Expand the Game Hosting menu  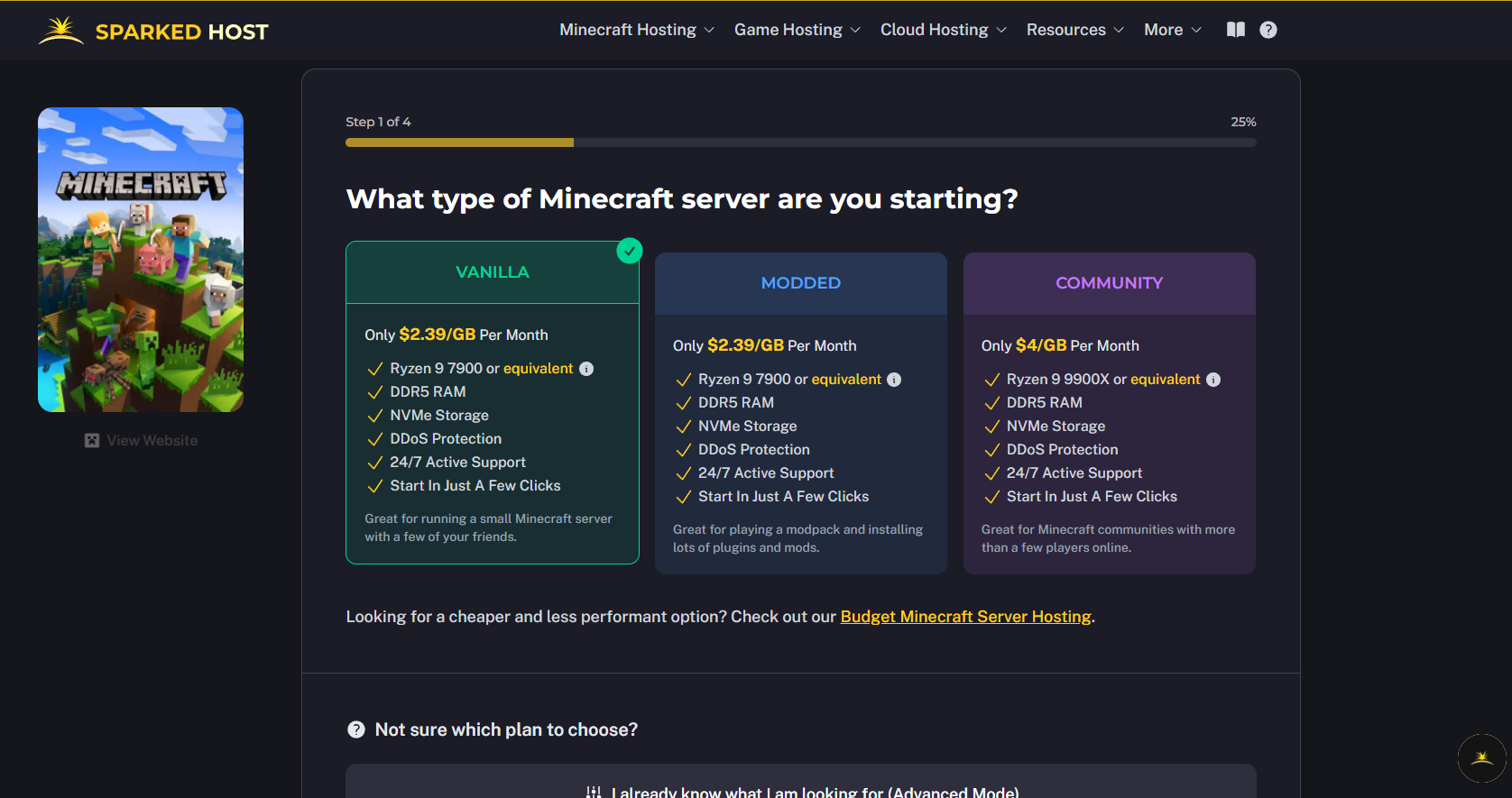(x=797, y=30)
